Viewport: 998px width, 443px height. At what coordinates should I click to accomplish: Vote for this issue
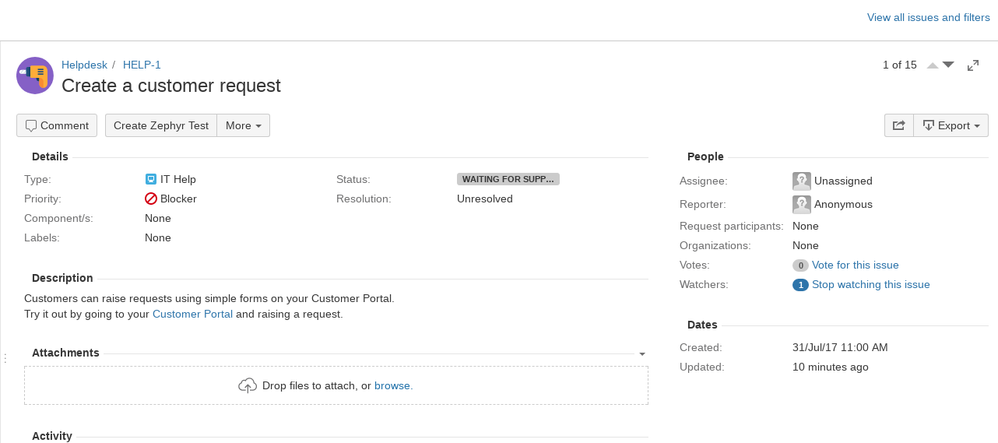tap(855, 265)
